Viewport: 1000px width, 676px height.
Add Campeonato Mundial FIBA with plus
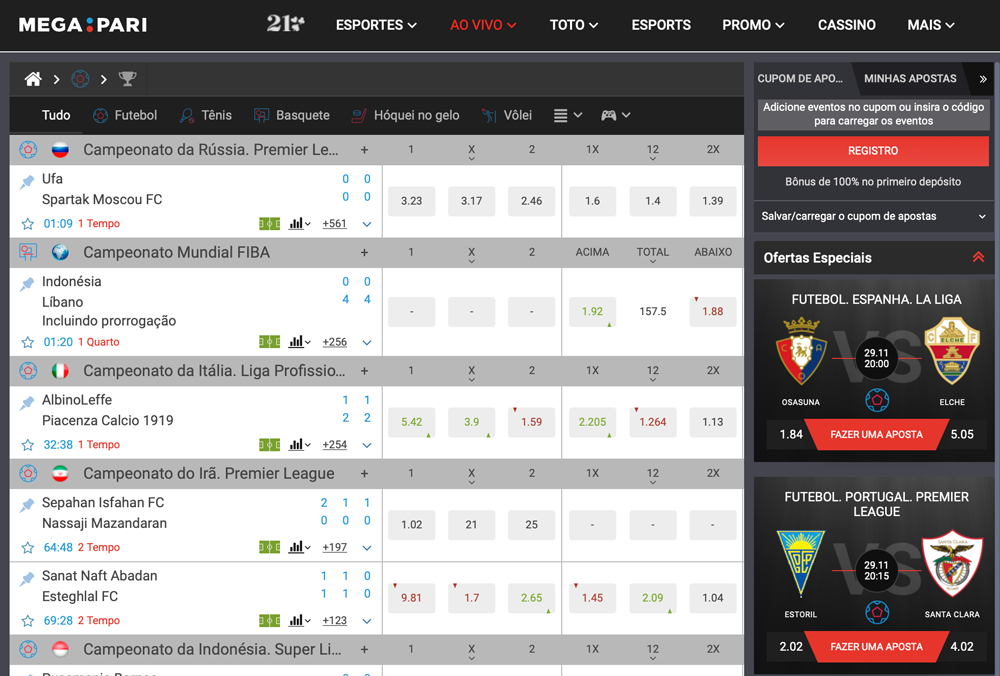(x=364, y=253)
